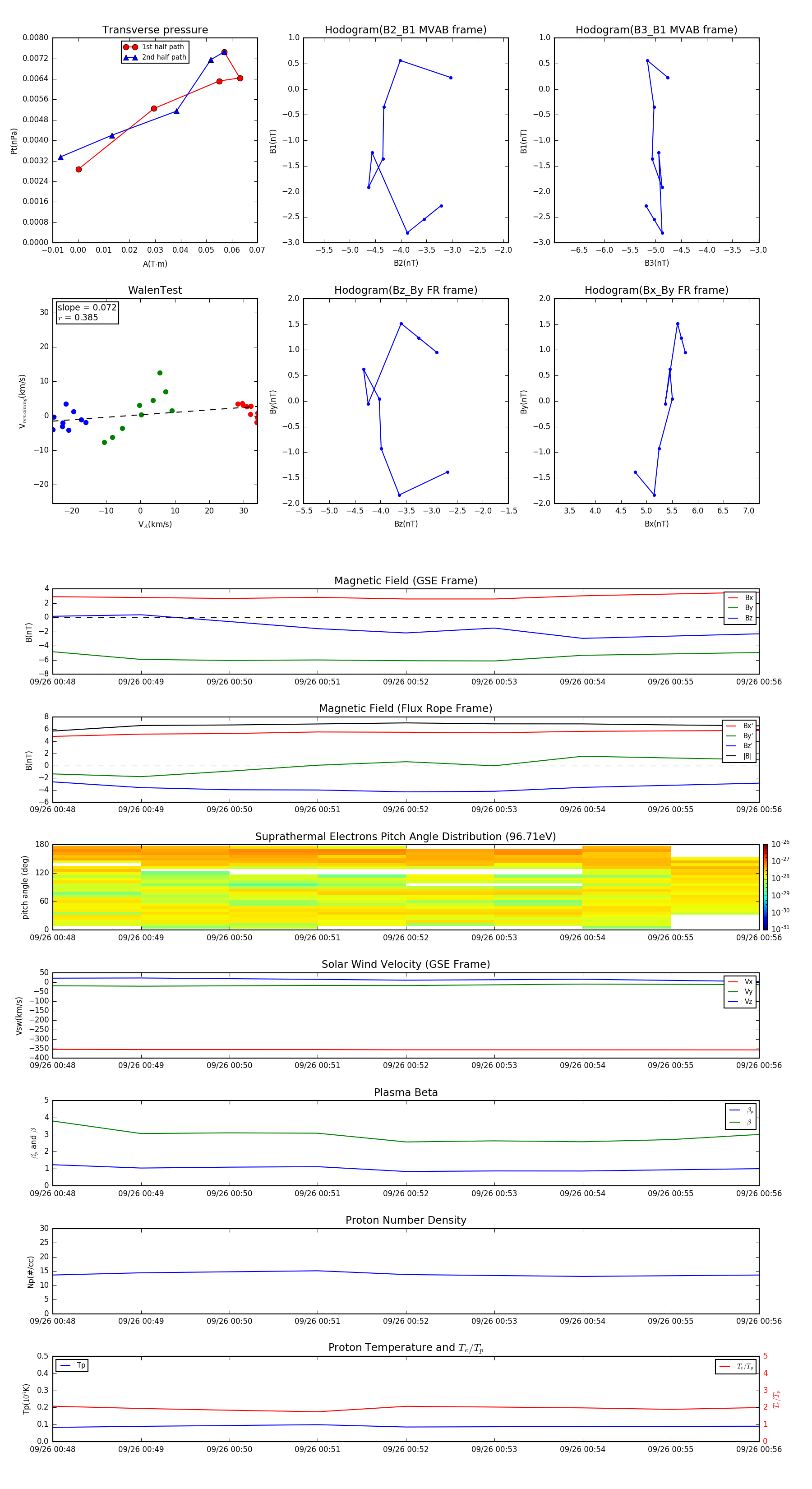Select the "Hodogram(Bz_By FR frame)" title

(406, 290)
